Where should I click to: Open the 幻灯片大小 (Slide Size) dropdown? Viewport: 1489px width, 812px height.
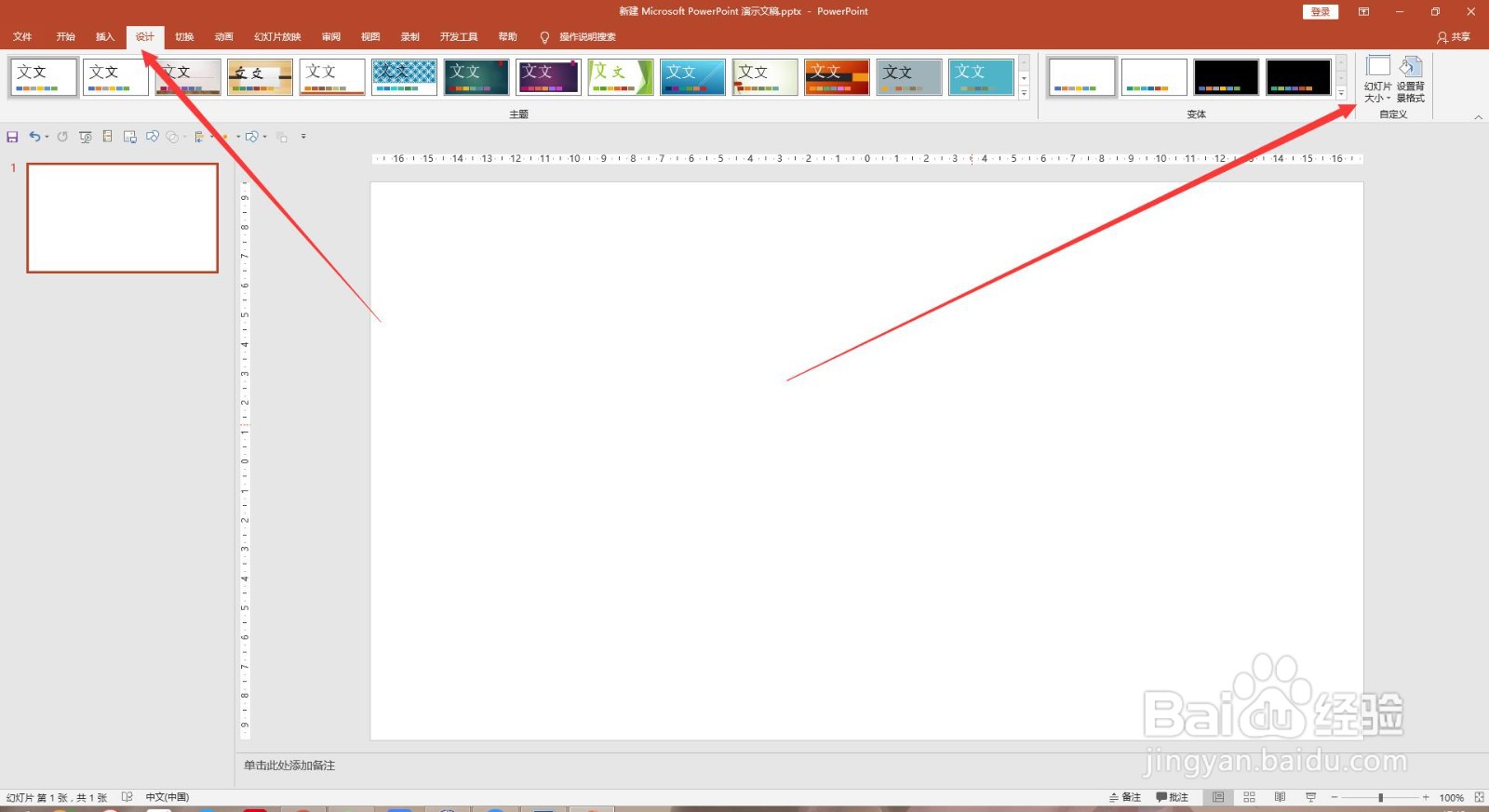[1378, 79]
